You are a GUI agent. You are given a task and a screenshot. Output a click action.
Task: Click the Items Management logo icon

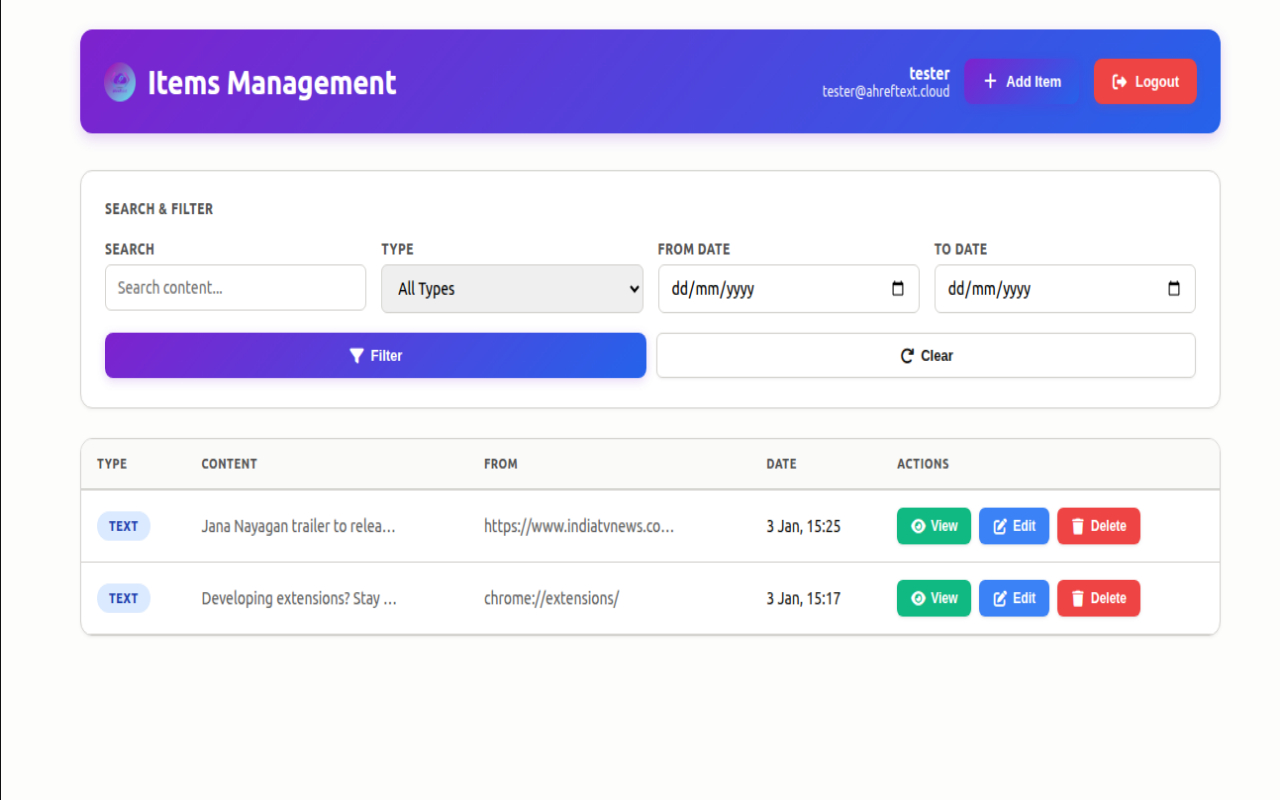tap(120, 82)
